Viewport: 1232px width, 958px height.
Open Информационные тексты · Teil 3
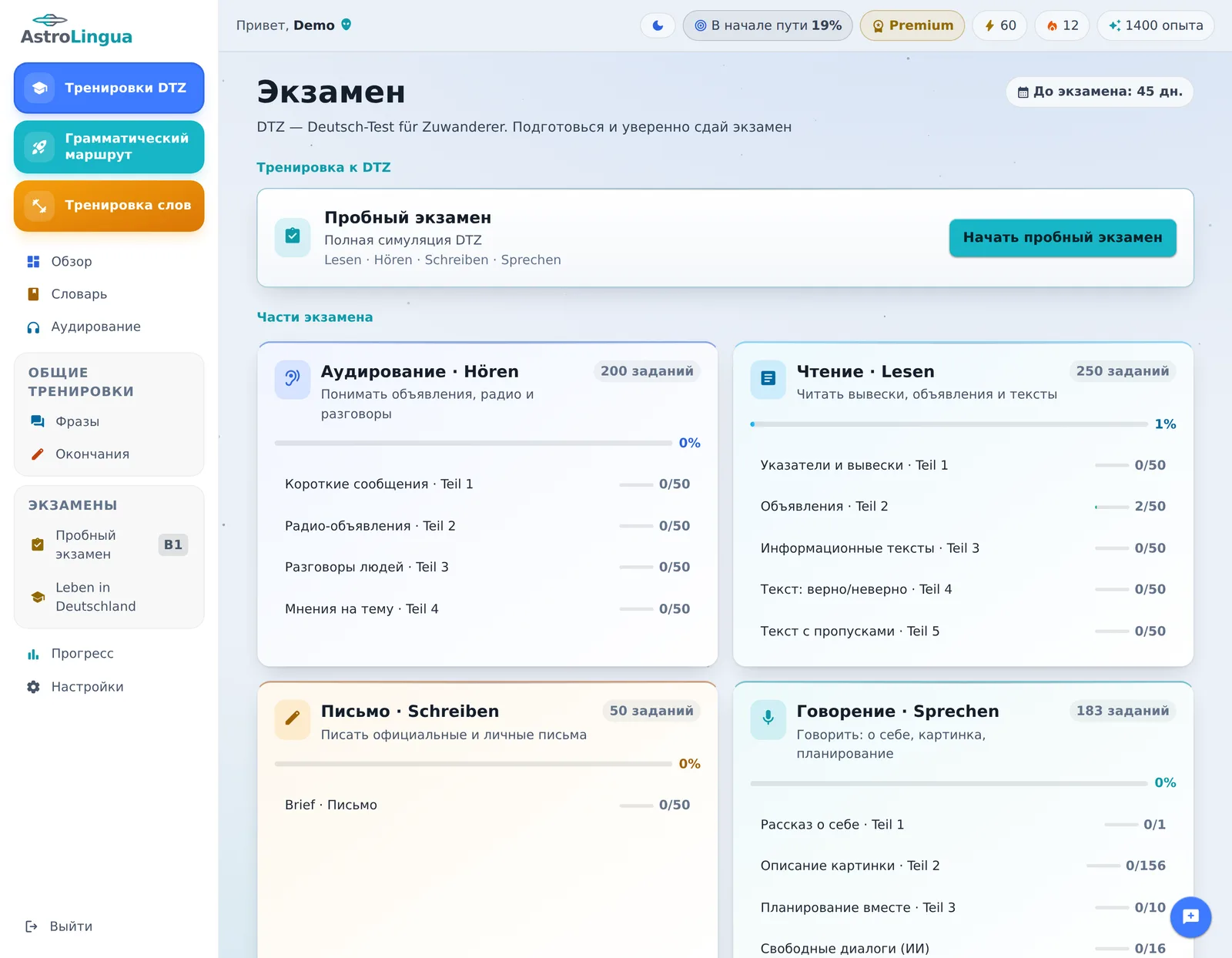coord(963,548)
